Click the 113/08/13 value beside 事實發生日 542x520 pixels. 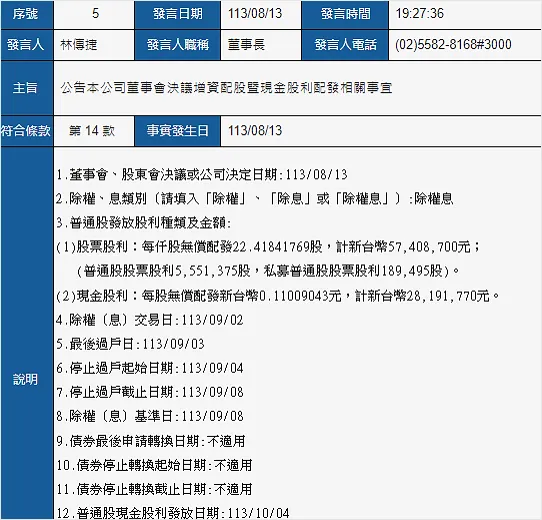tap(255, 131)
